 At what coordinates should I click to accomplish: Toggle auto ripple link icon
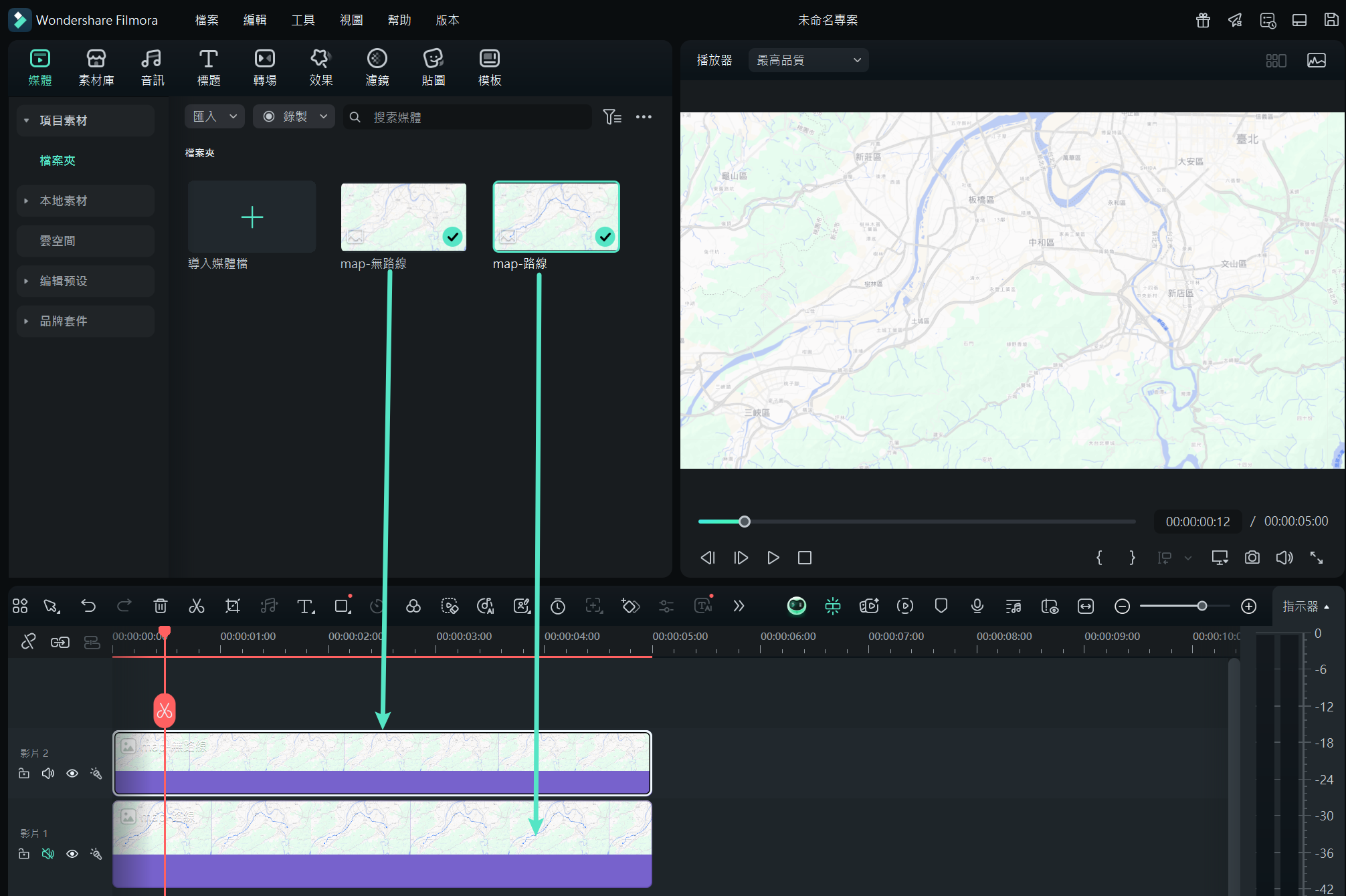60,642
